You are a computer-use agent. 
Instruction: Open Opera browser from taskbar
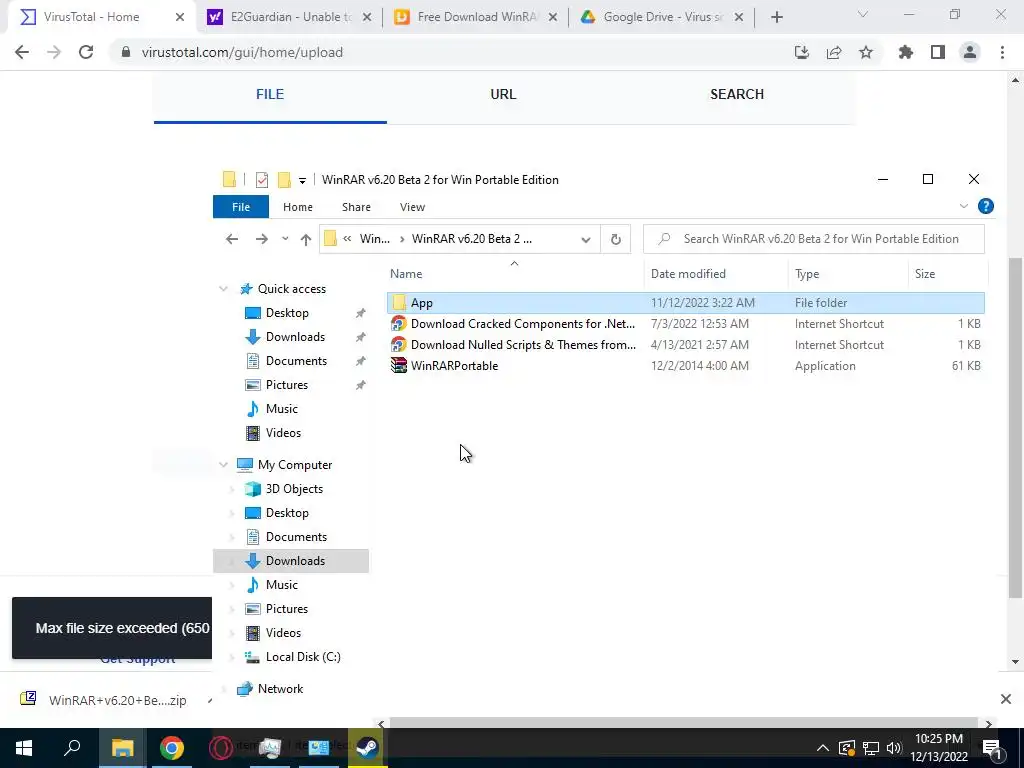click(221, 748)
